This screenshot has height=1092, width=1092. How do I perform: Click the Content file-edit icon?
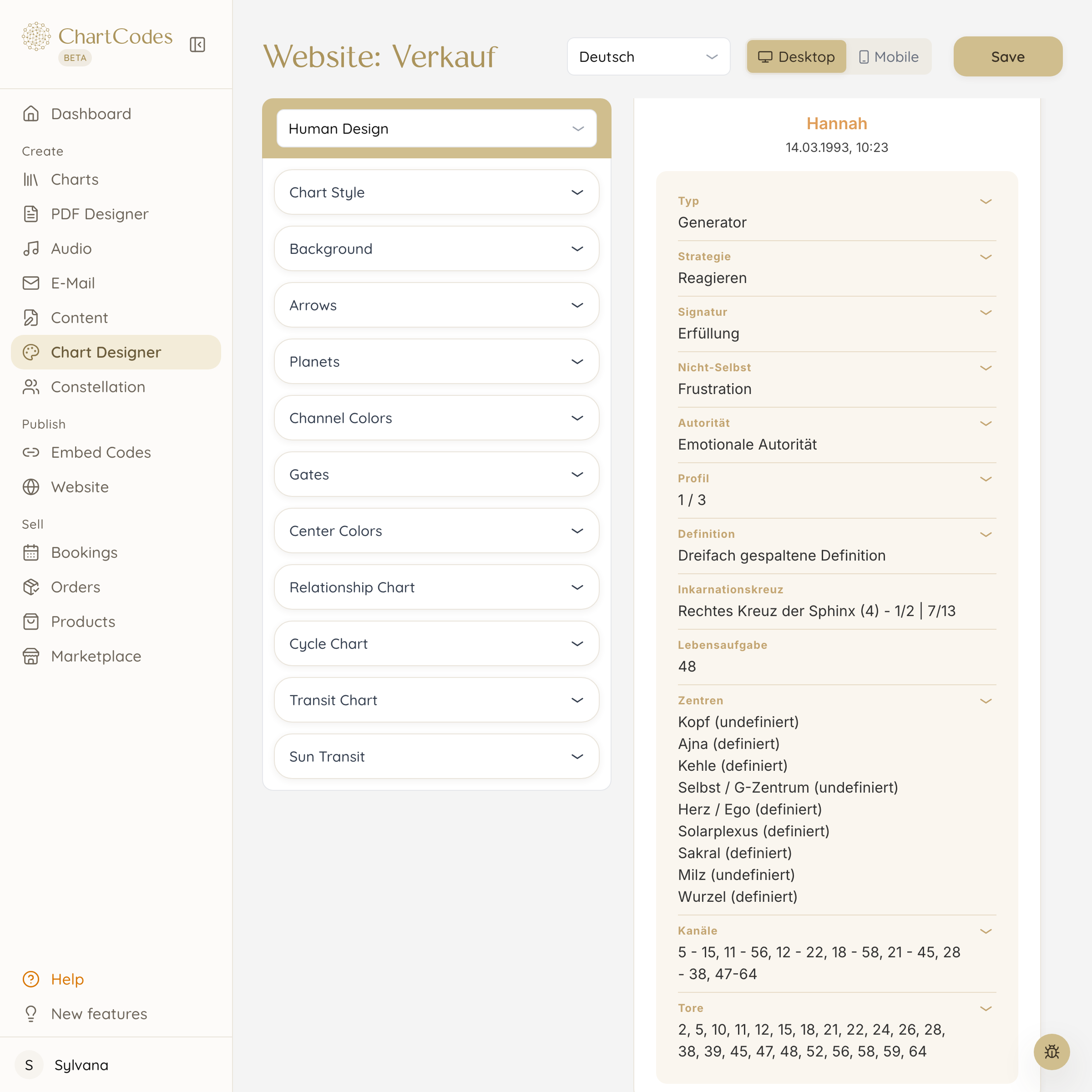(x=31, y=318)
